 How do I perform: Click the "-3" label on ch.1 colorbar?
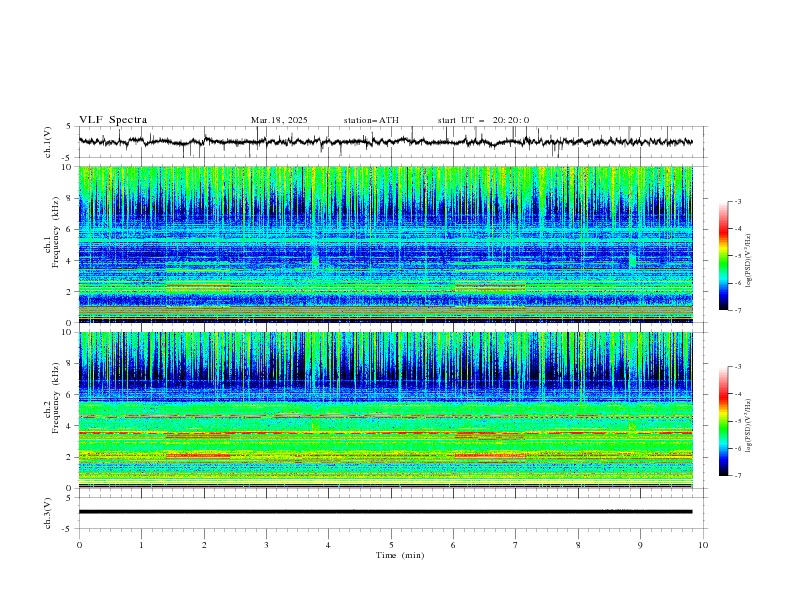[x=738, y=201]
